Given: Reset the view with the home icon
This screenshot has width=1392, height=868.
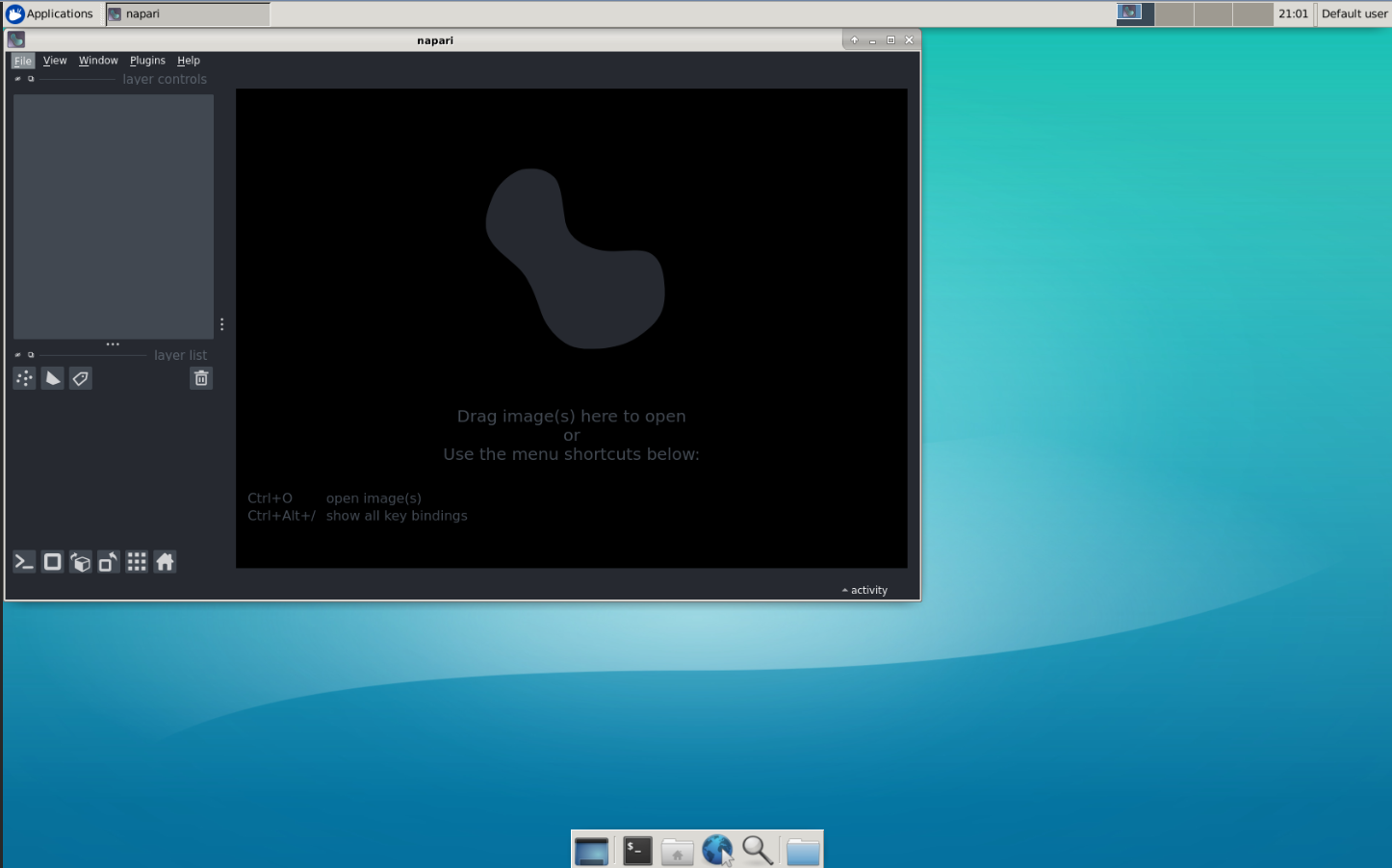Looking at the screenshot, I should click(164, 561).
